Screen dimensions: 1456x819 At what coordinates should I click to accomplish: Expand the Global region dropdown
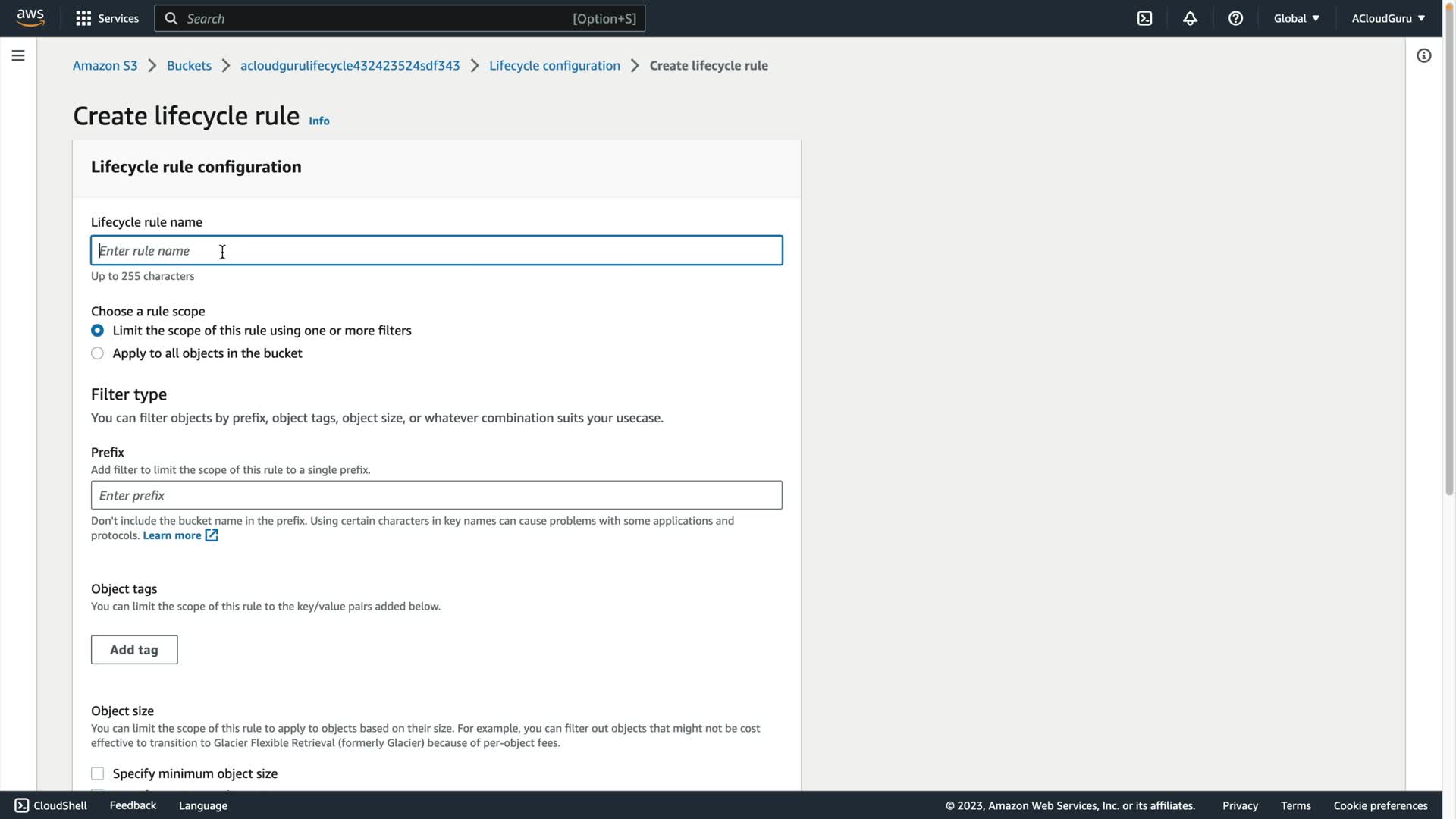(x=1296, y=18)
